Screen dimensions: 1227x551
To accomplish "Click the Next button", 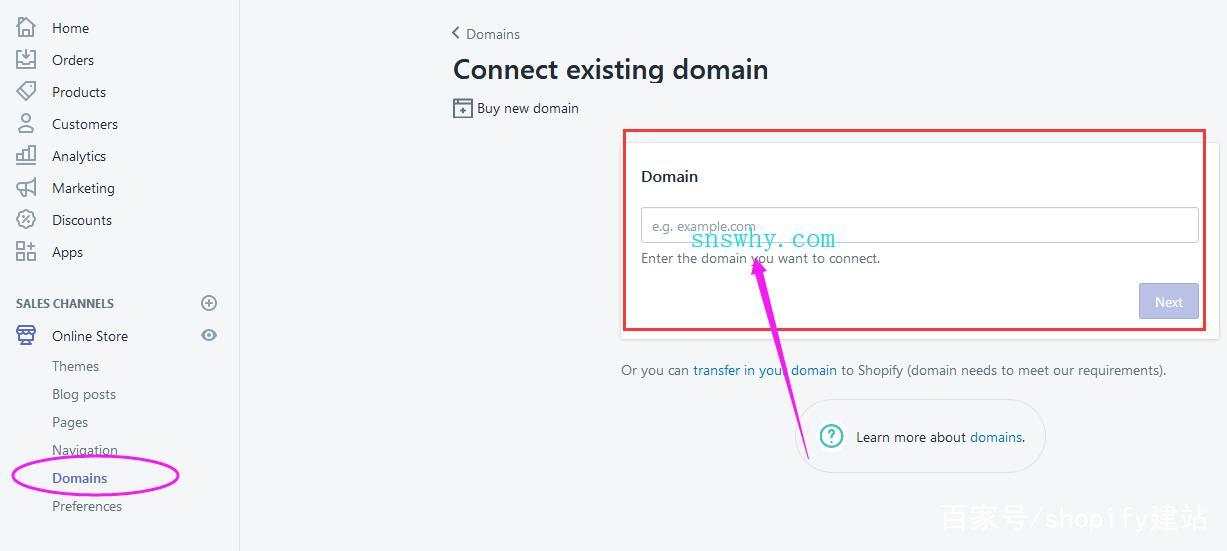I will tap(1168, 302).
